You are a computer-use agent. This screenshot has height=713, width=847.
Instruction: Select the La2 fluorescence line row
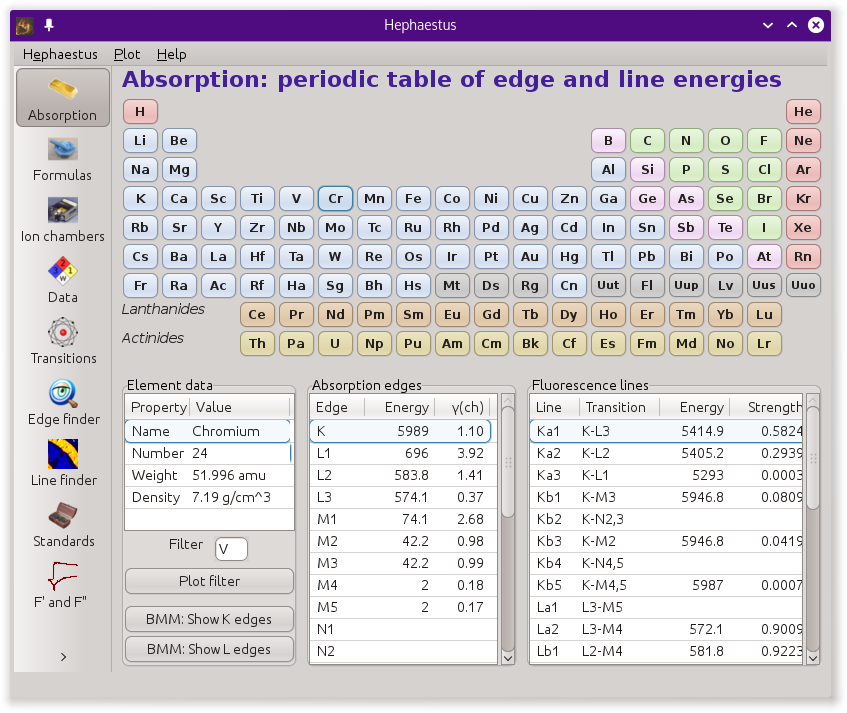[x=666, y=629]
